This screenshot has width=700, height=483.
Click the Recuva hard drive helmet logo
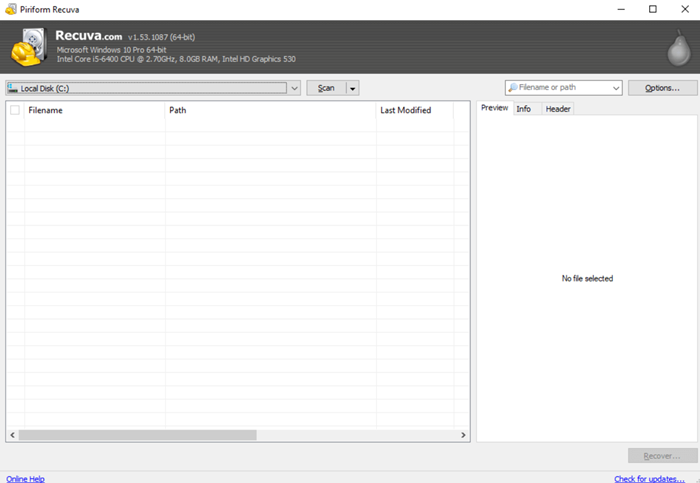click(29, 47)
